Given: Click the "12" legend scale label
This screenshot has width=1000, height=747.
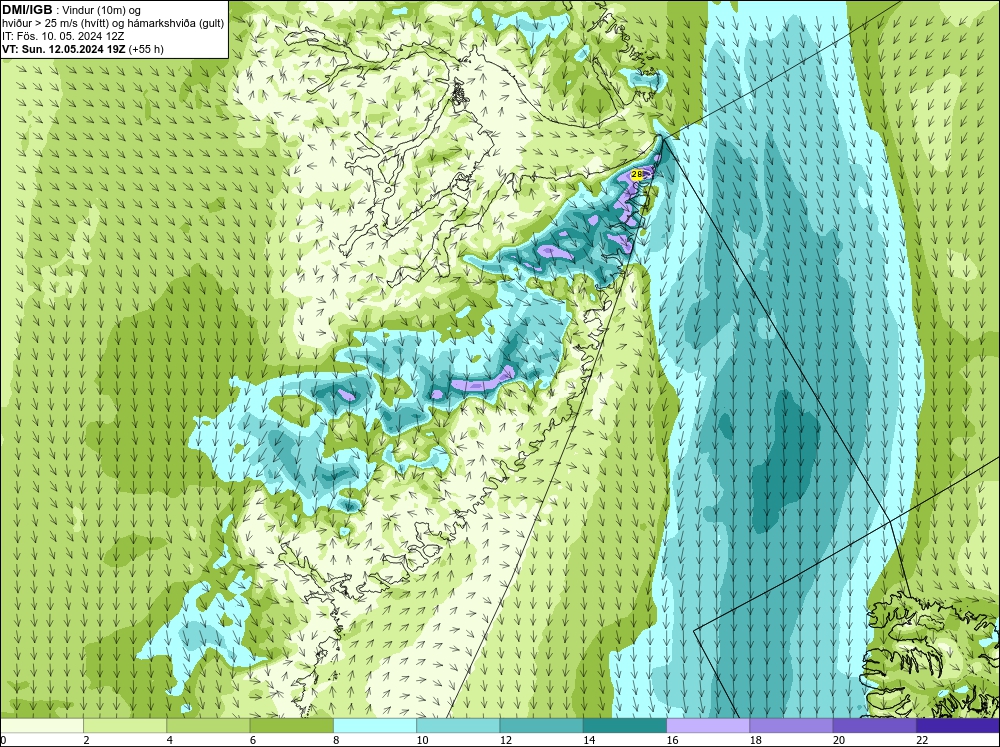Looking at the screenshot, I should pyautogui.click(x=506, y=740).
